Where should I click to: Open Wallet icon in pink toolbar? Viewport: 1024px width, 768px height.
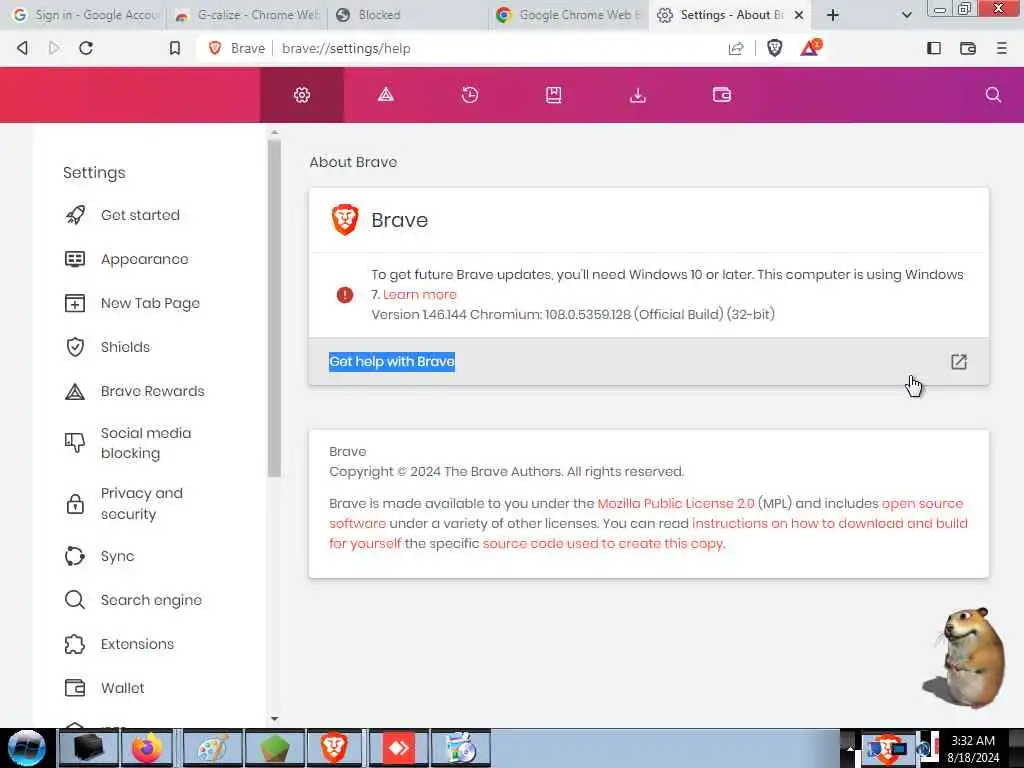[x=722, y=95]
